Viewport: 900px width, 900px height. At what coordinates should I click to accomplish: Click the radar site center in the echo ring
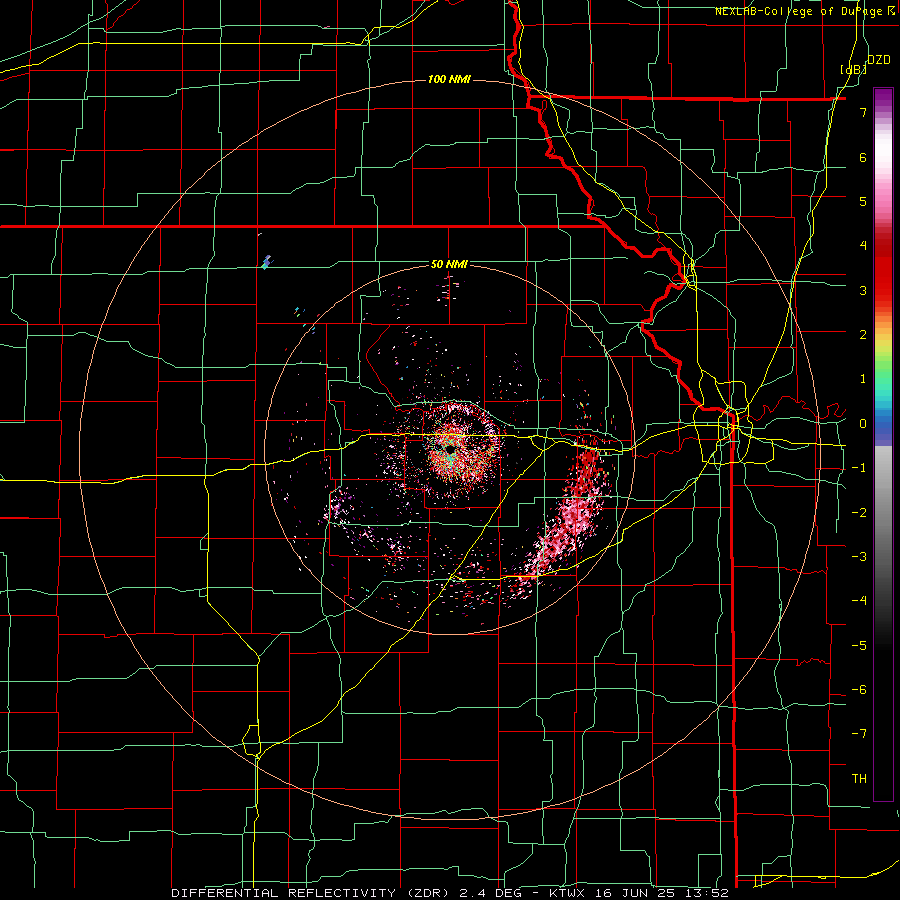(450, 449)
